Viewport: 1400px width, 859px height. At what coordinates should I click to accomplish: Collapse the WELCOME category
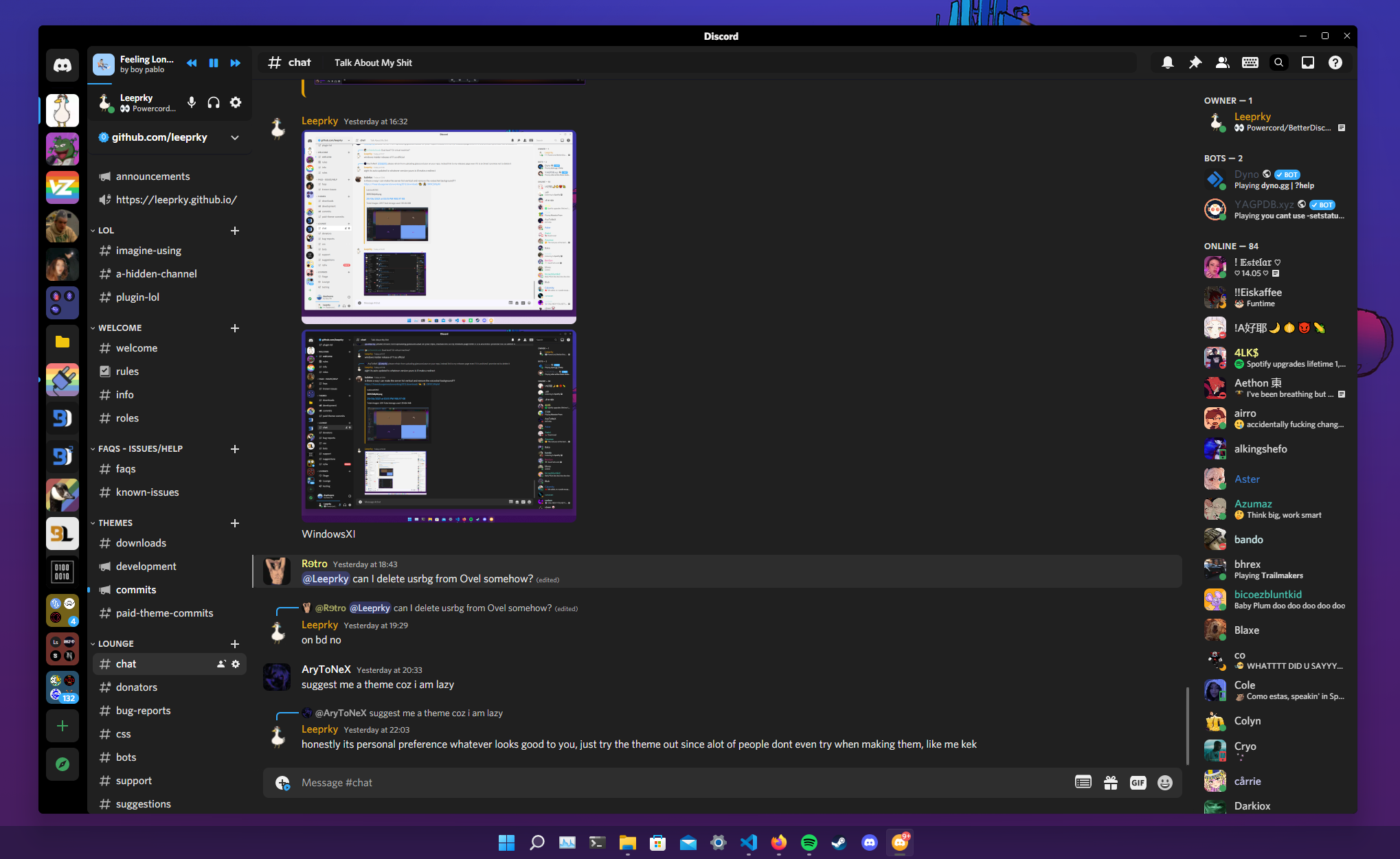click(x=120, y=328)
